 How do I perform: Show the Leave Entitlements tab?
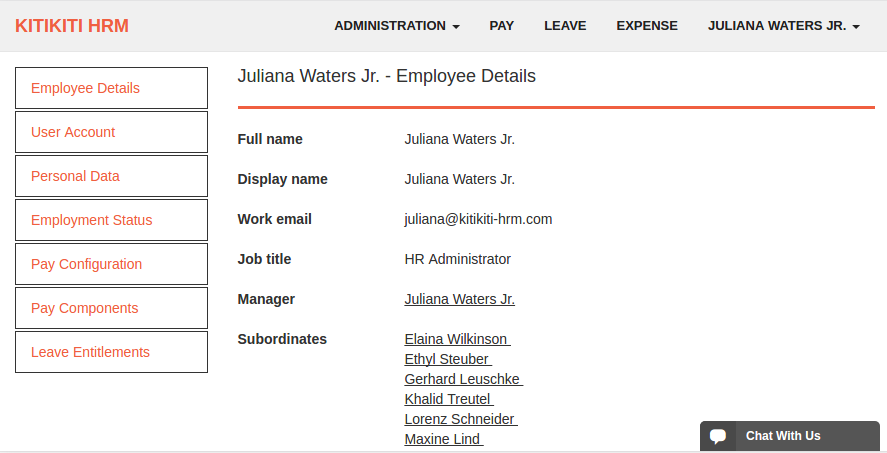tap(111, 352)
